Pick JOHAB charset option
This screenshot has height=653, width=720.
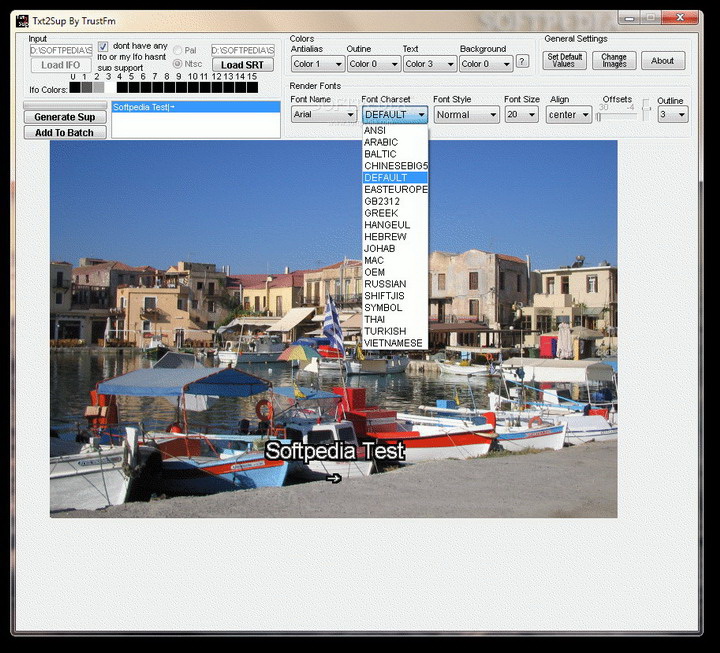(x=395, y=248)
